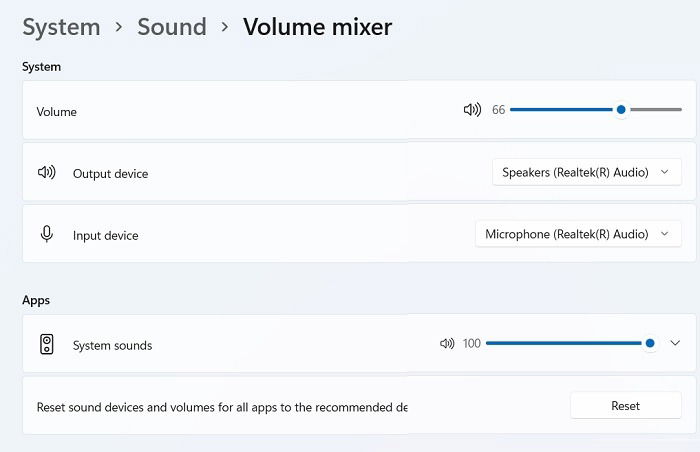Mute system volume via speaker icon

472,109
